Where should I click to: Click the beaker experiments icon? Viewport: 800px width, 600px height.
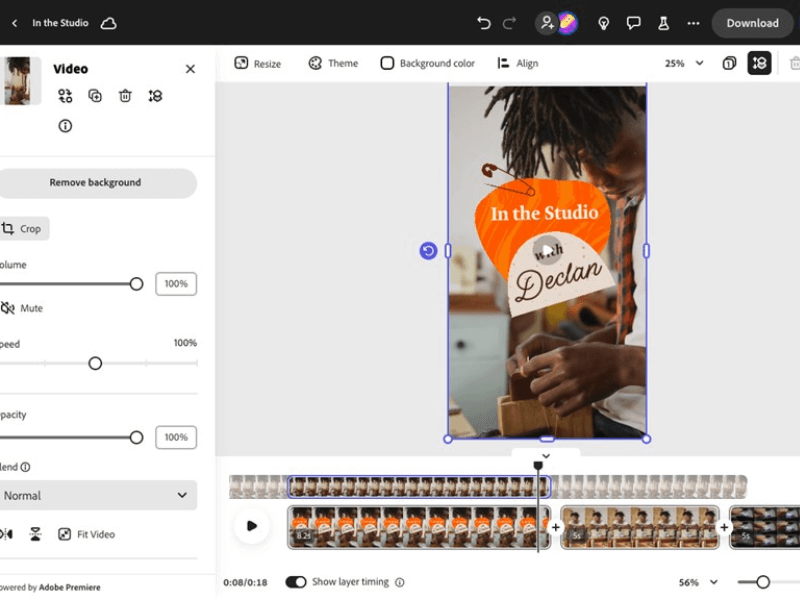663,23
